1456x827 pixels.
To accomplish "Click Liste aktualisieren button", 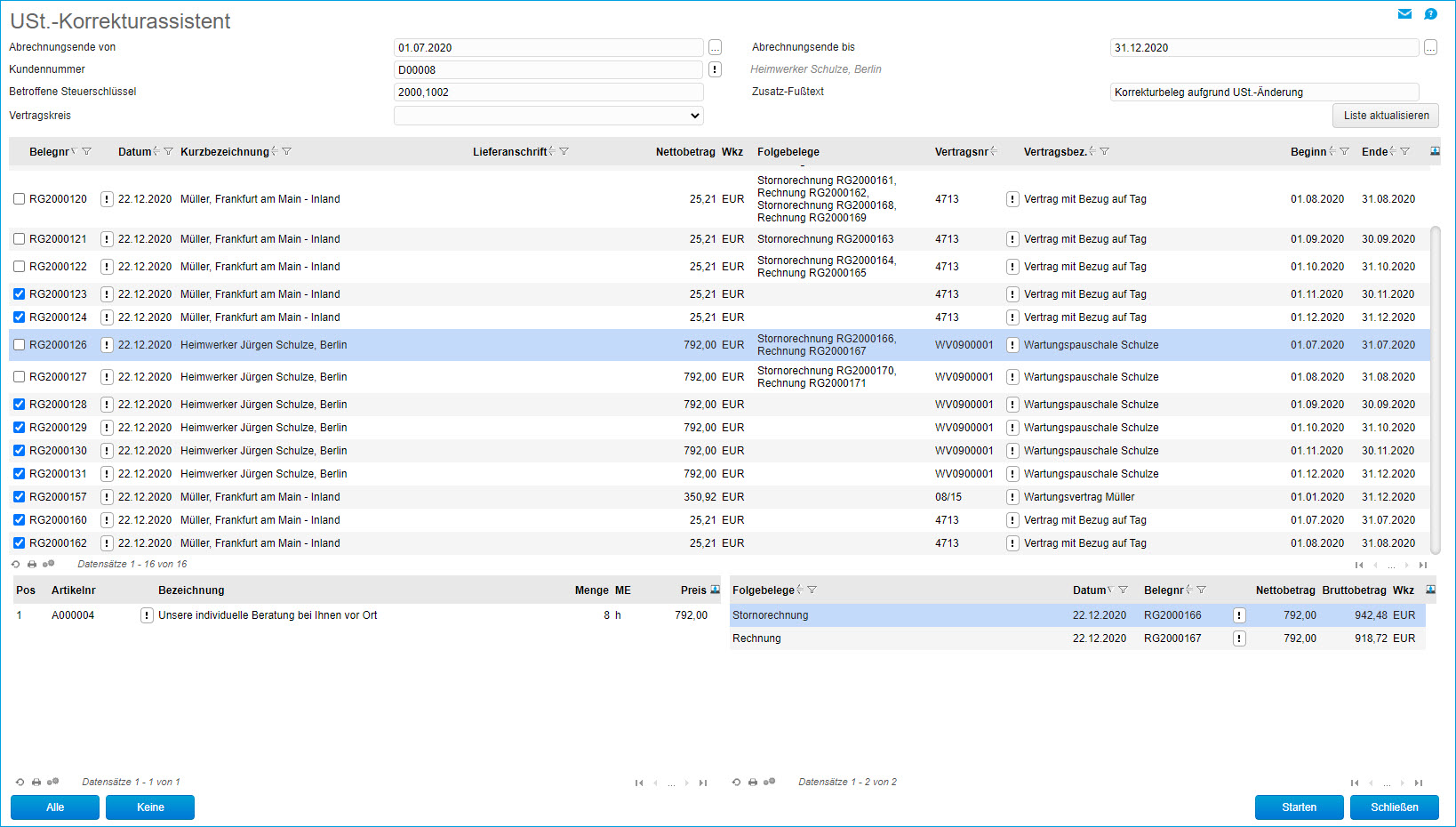I will tap(1386, 116).
